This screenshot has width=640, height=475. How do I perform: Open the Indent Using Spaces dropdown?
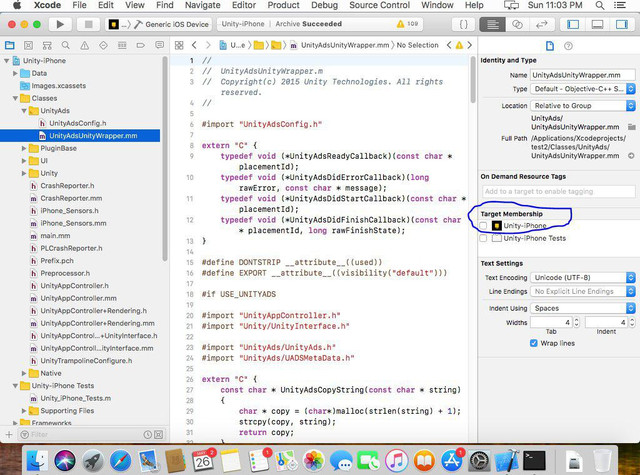pyautogui.click(x=583, y=308)
